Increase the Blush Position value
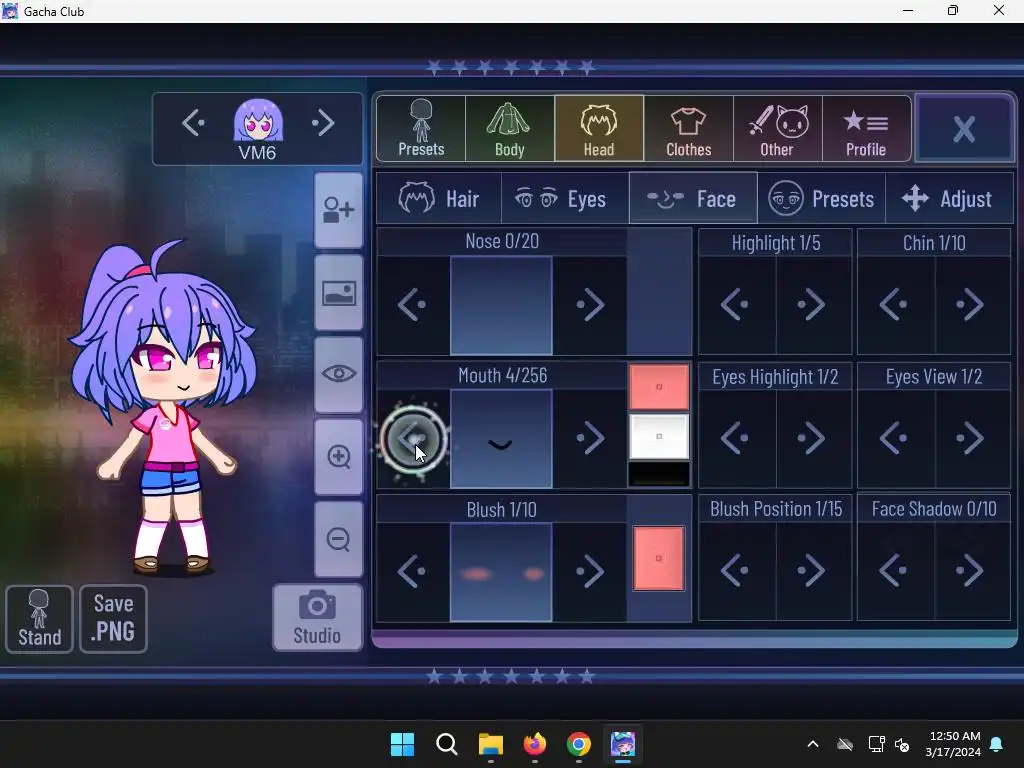Screen dimensions: 1024x768 [814, 571]
